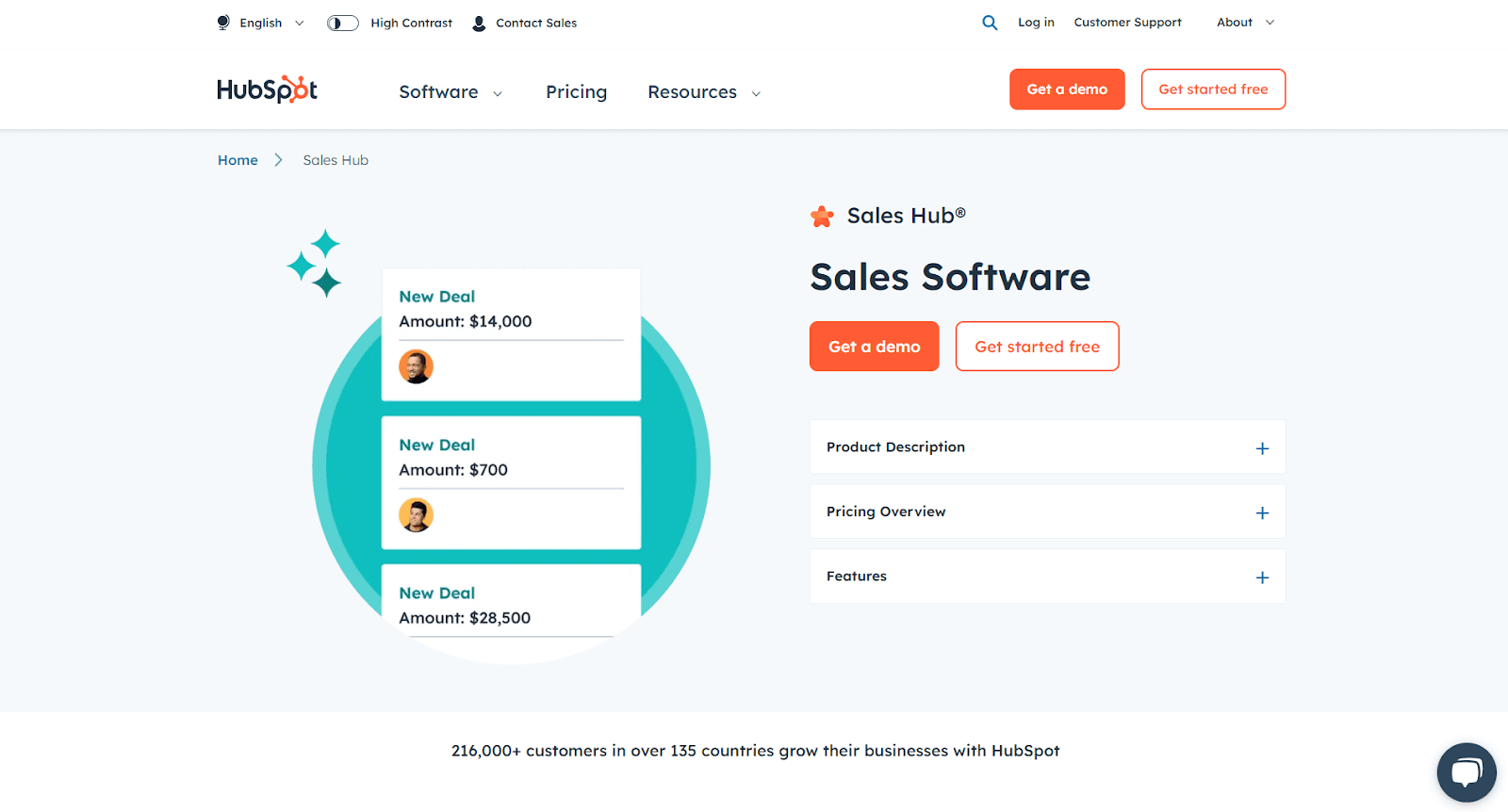The image size is (1508, 812).
Task: Open the search magnifier icon
Action: pyautogui.click(x=990, y=23)
